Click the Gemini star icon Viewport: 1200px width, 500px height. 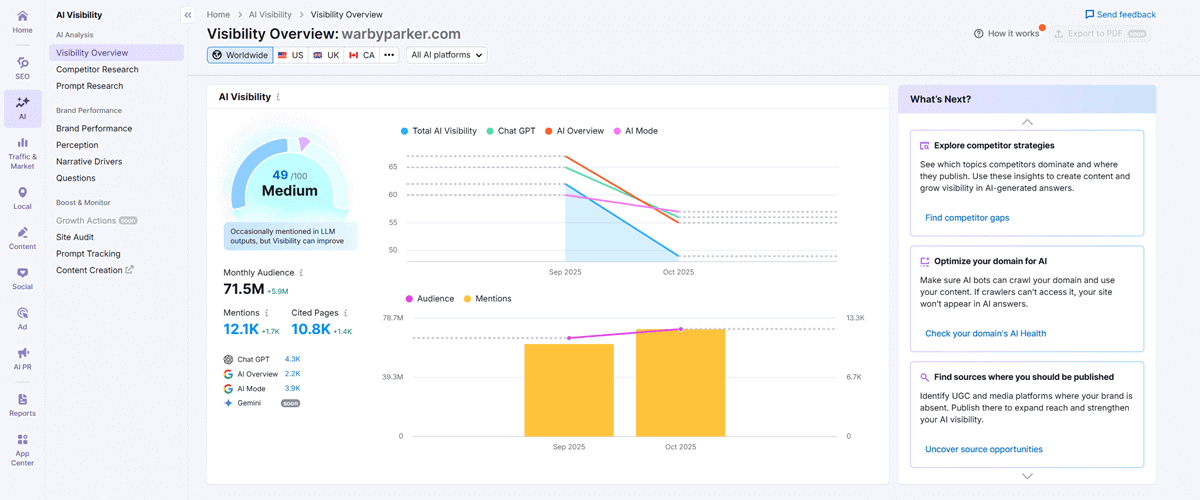point(229,403)
